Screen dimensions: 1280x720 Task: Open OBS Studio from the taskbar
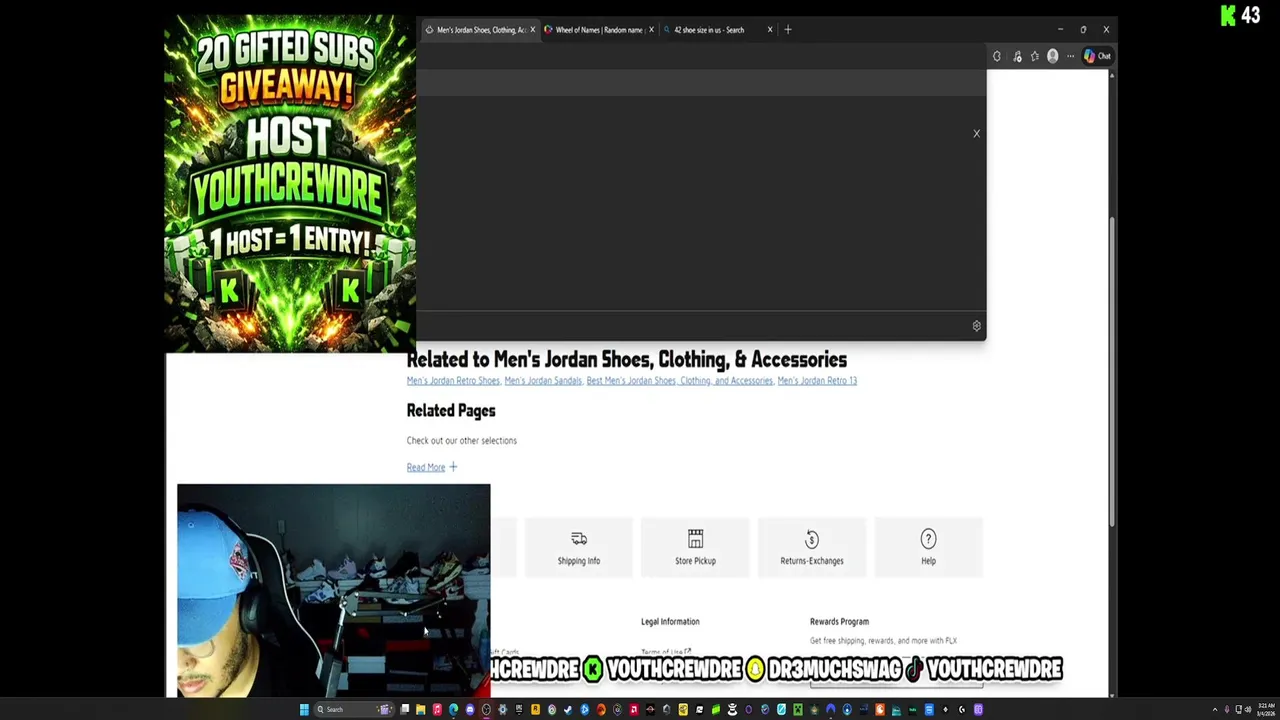[485, 710]
